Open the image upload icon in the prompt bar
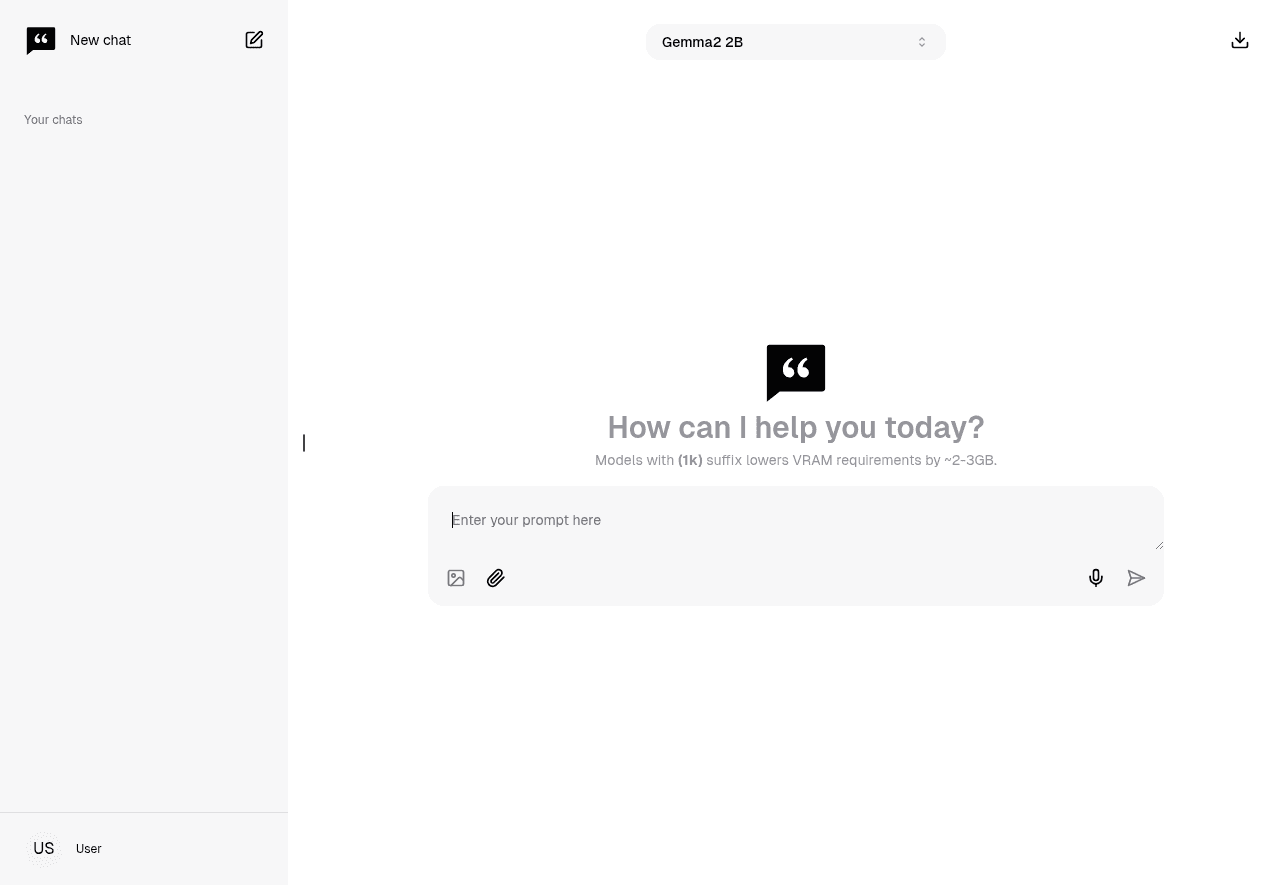 tap(456, 578)
